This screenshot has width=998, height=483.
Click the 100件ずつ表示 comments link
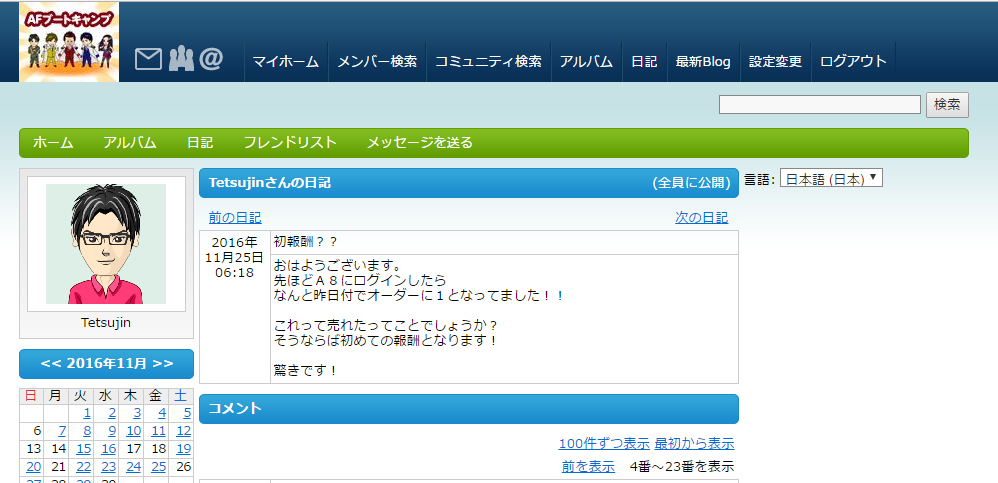(604, 444)
